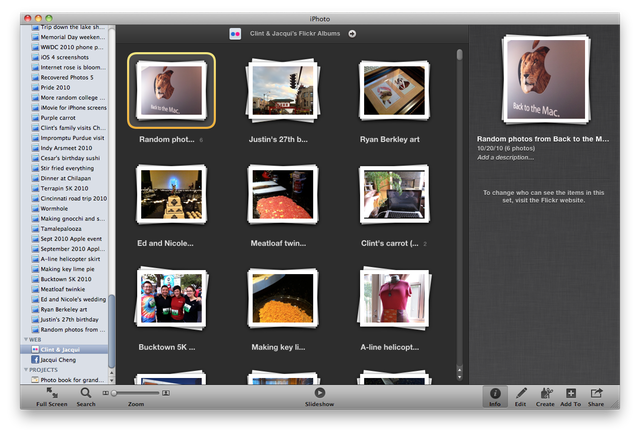Click the large album preview in Info panel

click(546, 80)
